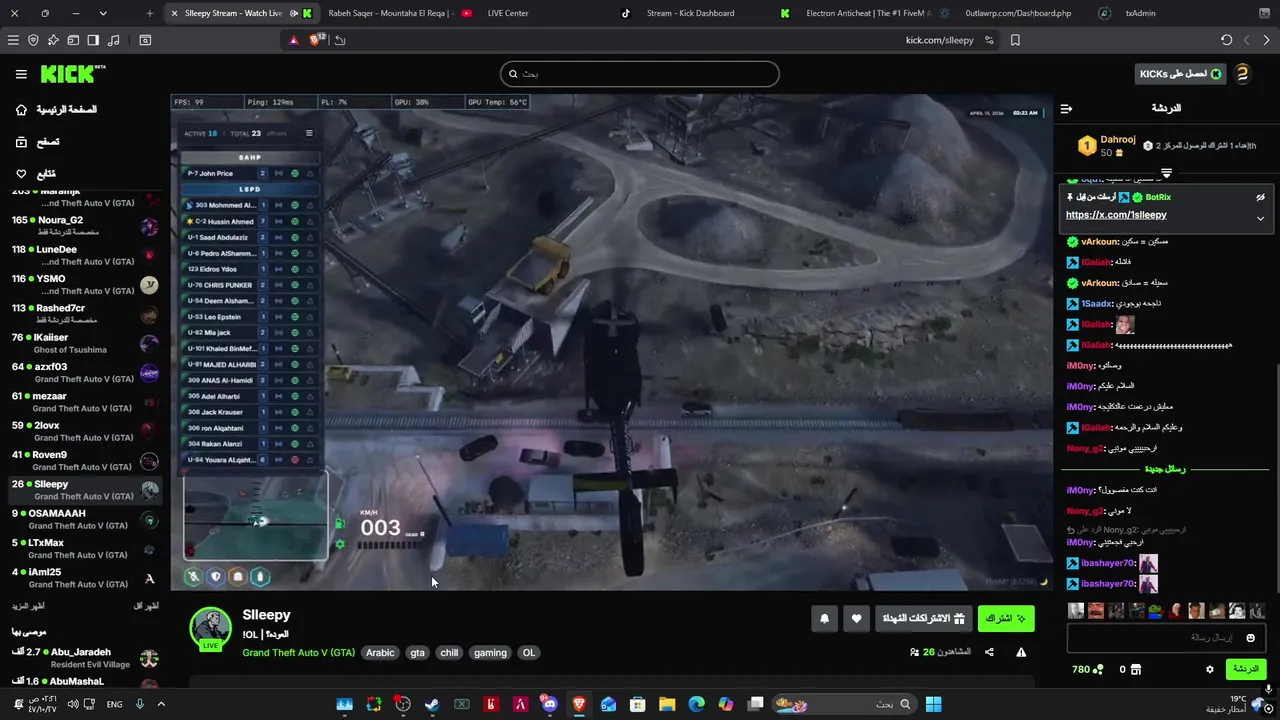The image size is (1280, 720).
Task: Expand the pinned message chevron
Action: 1260,218
